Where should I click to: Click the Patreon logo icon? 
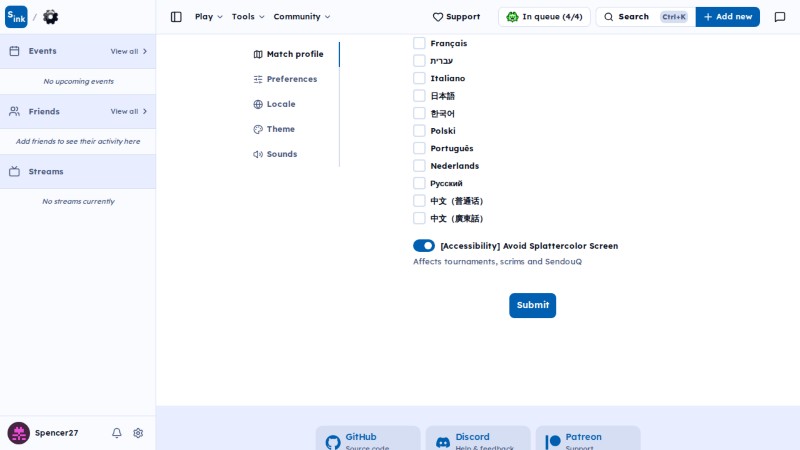pos(553,442)
